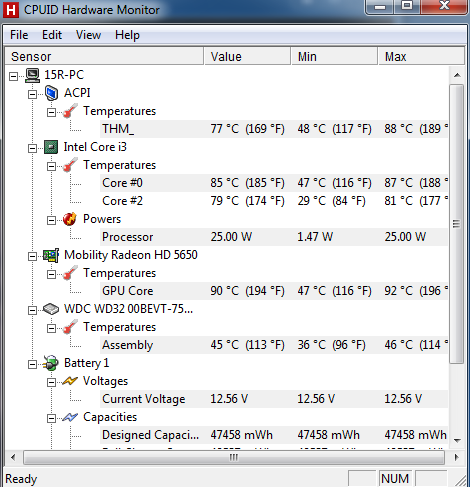Viewport: 470px width, 487px height.
Task: Click the thermometer icon under ACPI
Action: point(70,111)
